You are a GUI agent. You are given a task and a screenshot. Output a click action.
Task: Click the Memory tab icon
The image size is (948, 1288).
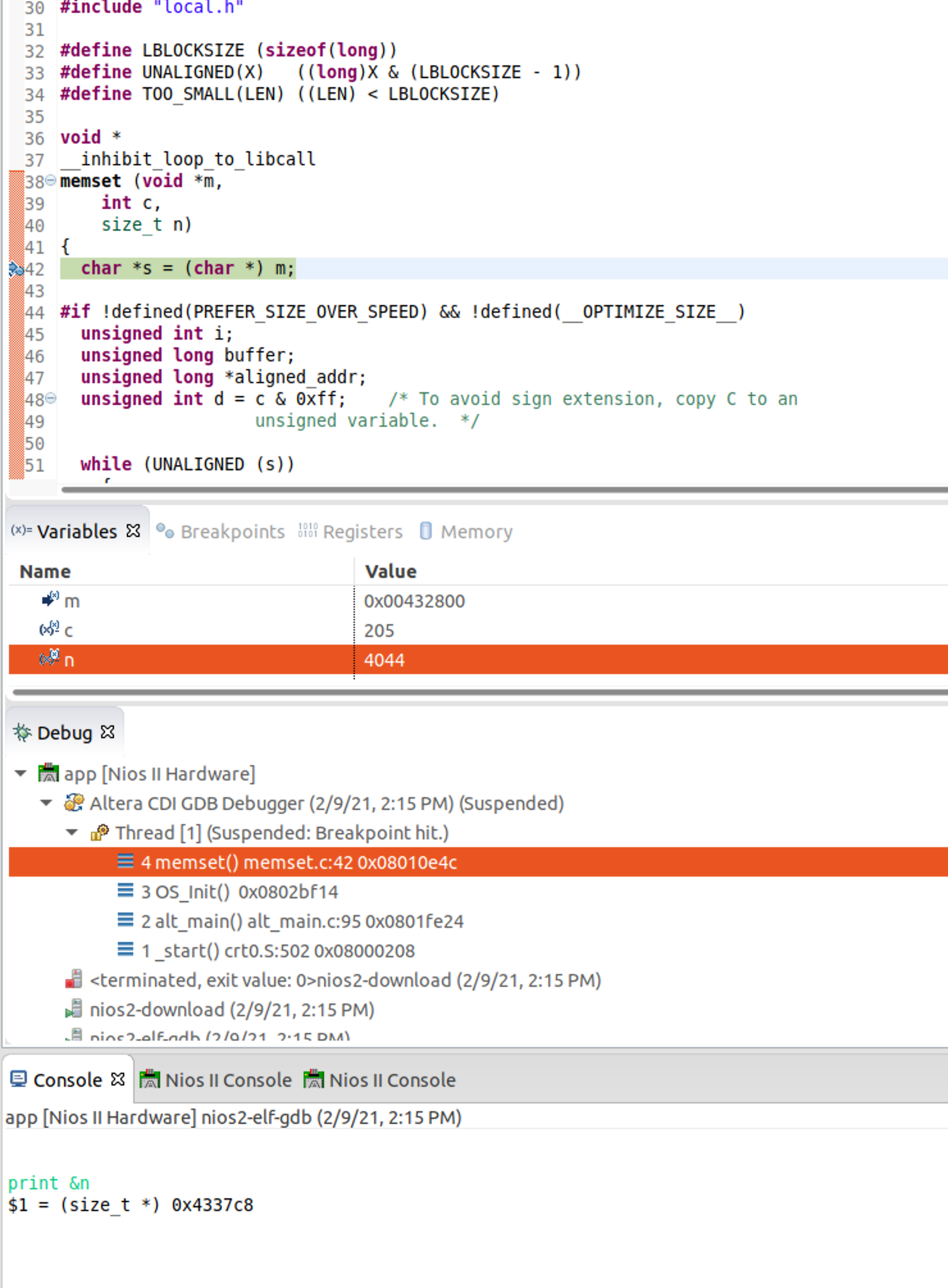(425, 531)
